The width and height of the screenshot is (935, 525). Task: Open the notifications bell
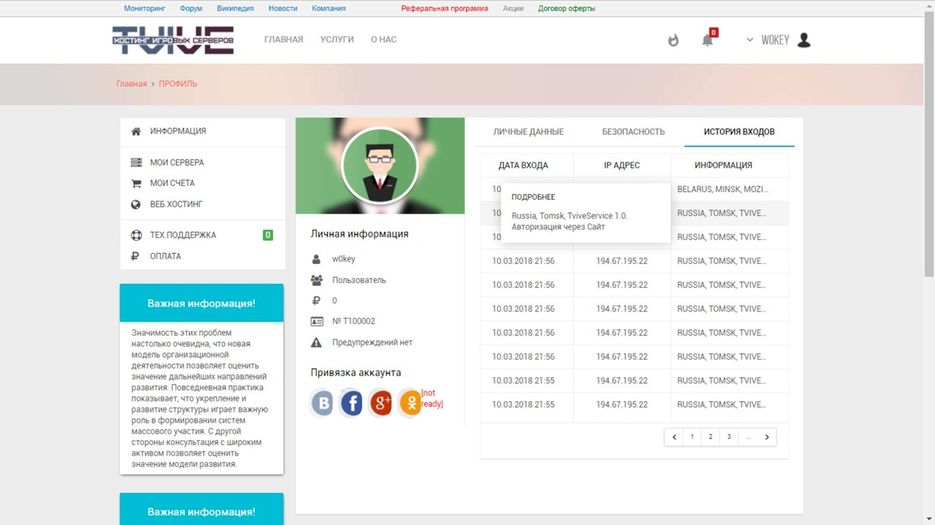click(708, 40)
